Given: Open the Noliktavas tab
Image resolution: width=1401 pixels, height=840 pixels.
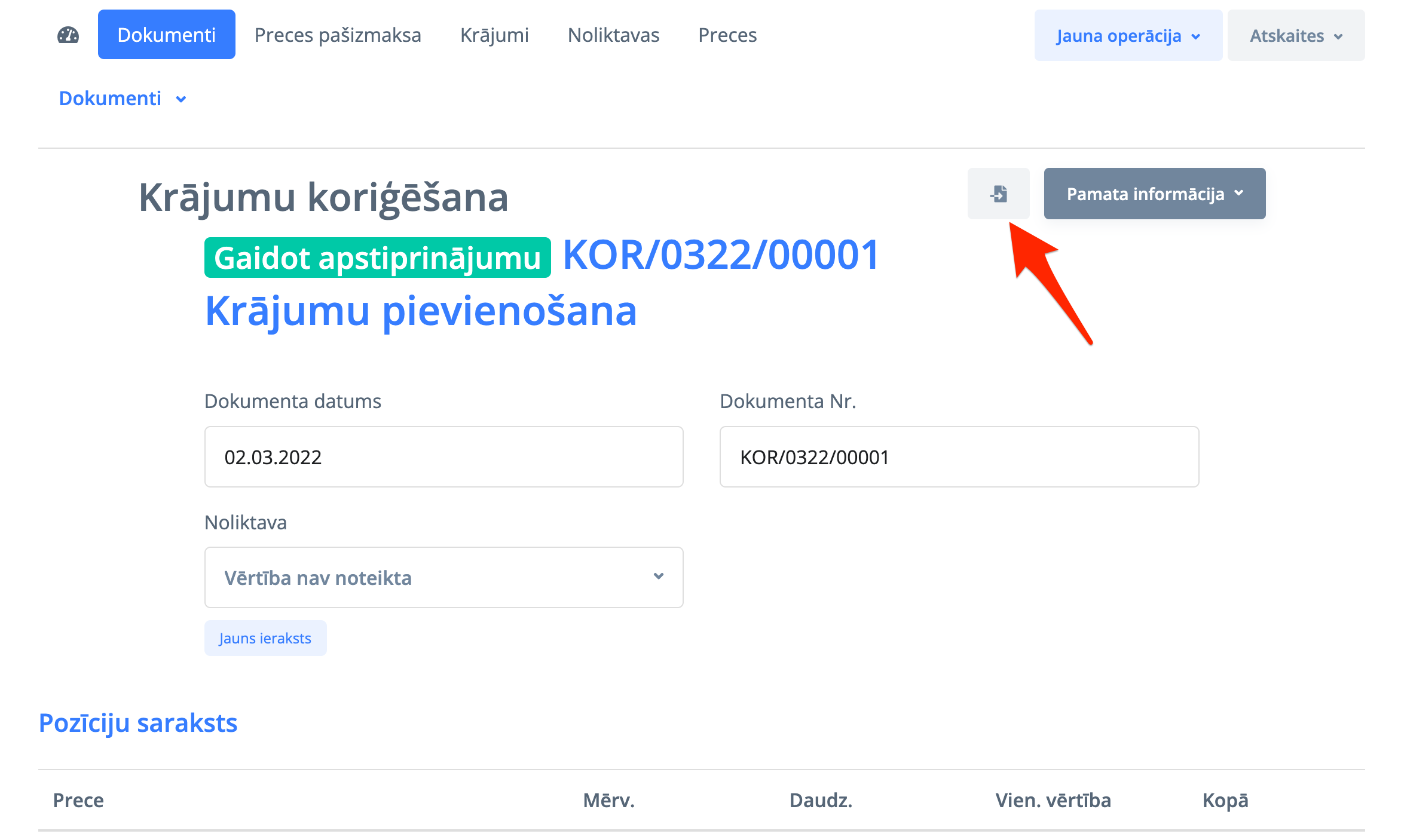Looking at the screenshot, I should [613, 35].
